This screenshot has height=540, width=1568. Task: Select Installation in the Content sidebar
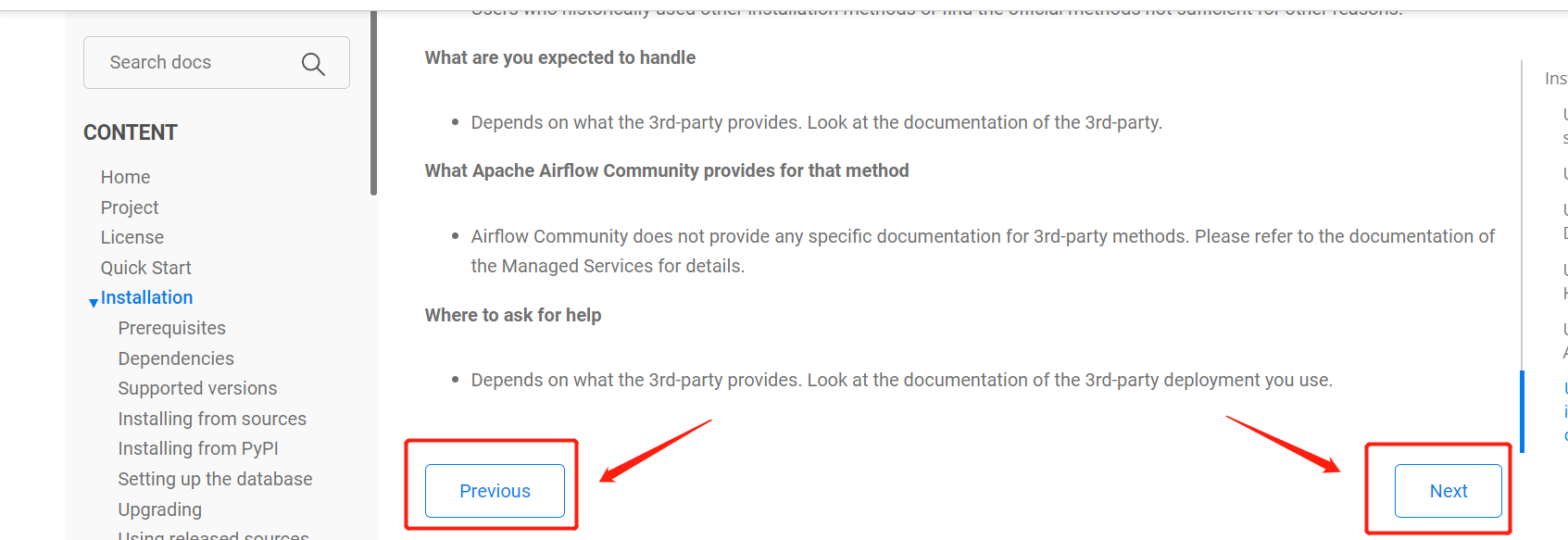point(146,297)
